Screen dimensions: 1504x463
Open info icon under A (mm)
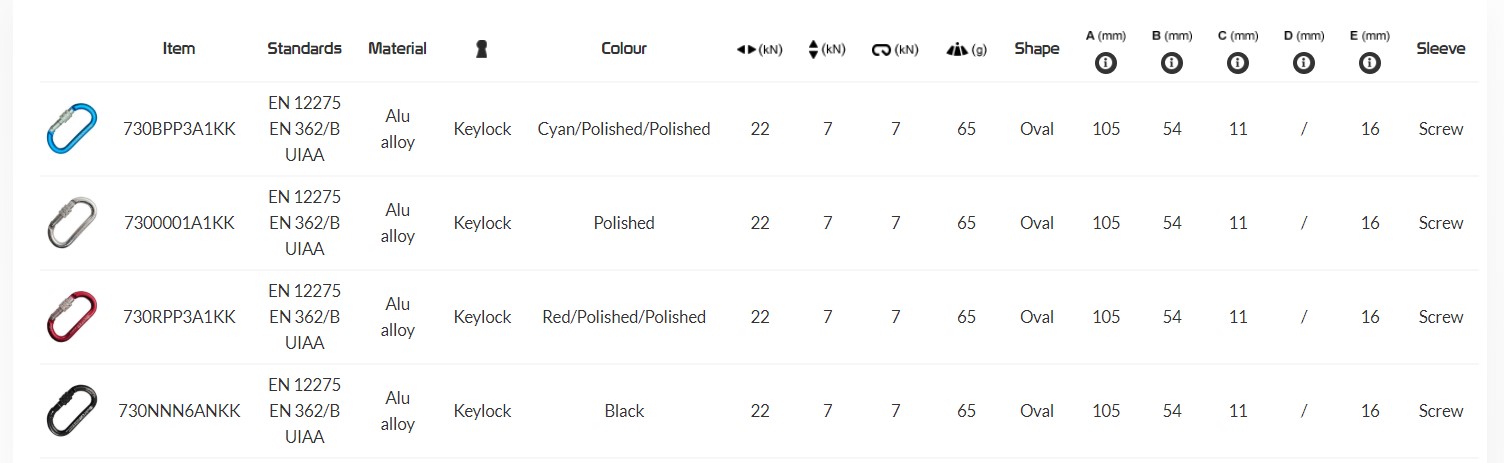pyautogui.click(x=1106, y=63)
